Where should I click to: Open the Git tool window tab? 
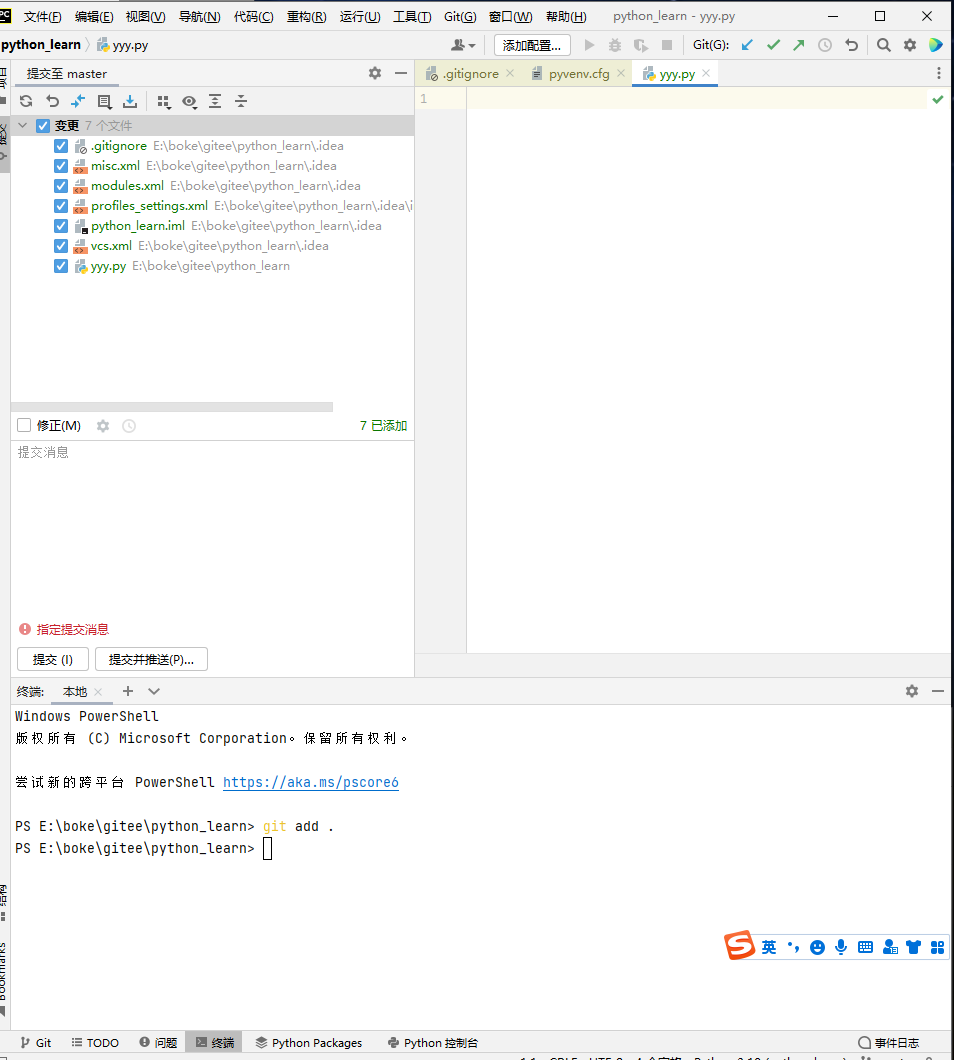[x=36, y=1042]
